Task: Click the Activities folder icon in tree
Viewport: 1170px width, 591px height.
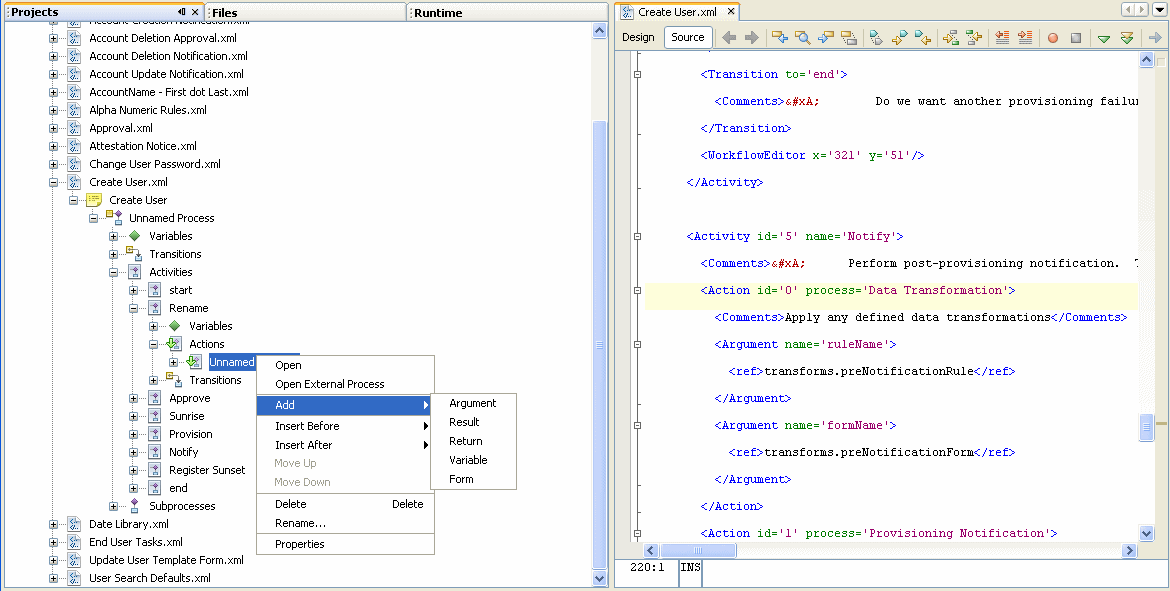Action: tap(134, 272)
